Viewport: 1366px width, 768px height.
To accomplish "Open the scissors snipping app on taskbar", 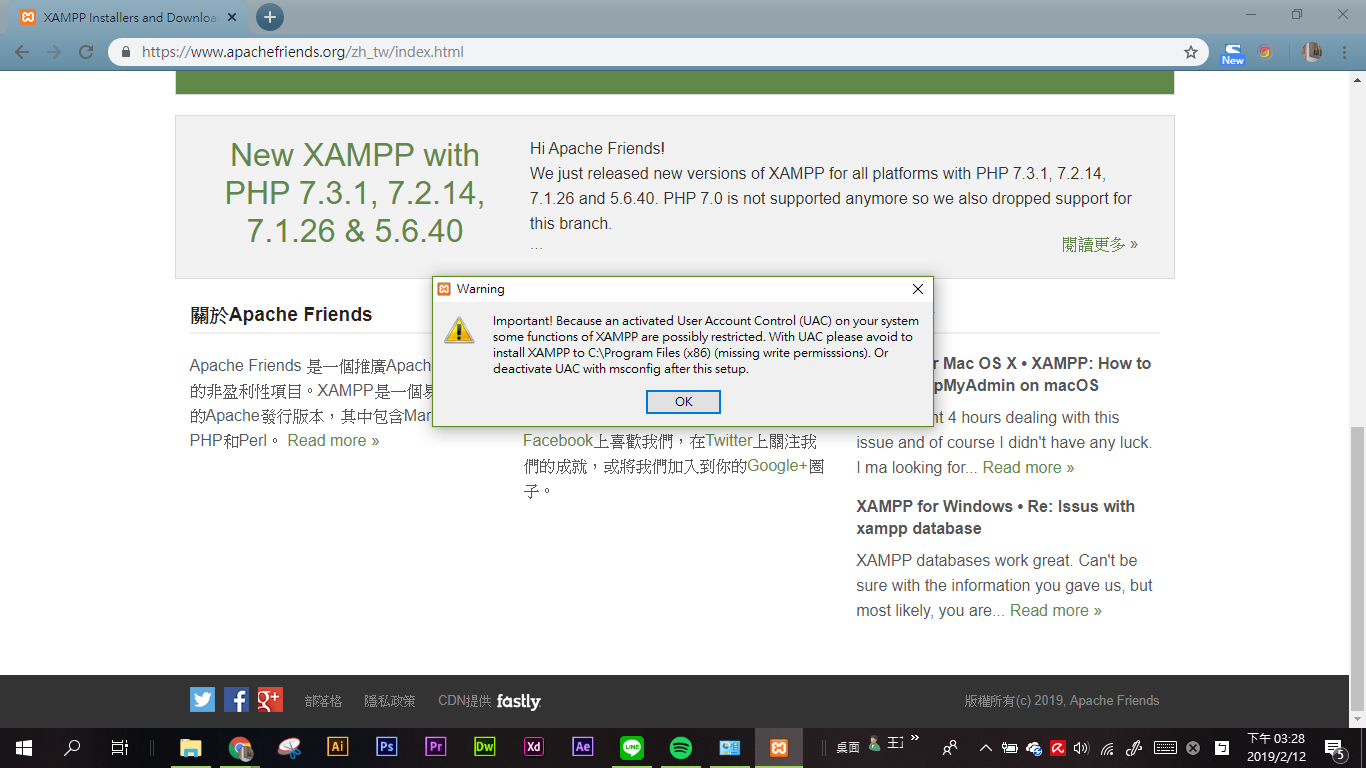I will tap(289, 747).
